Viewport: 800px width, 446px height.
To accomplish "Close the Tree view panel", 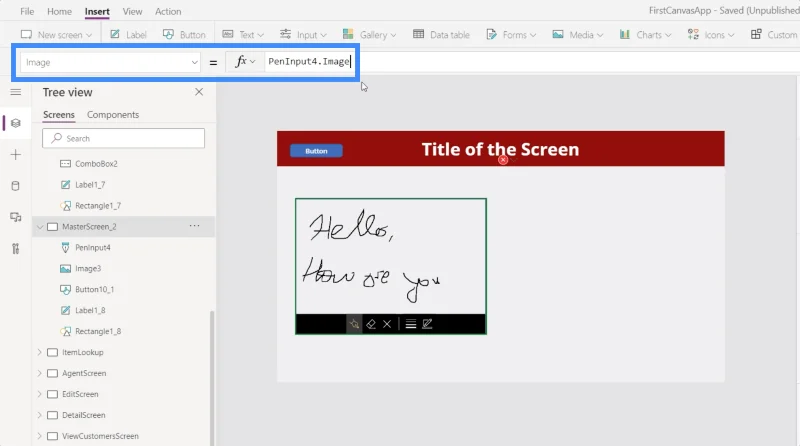I will 199,92.
